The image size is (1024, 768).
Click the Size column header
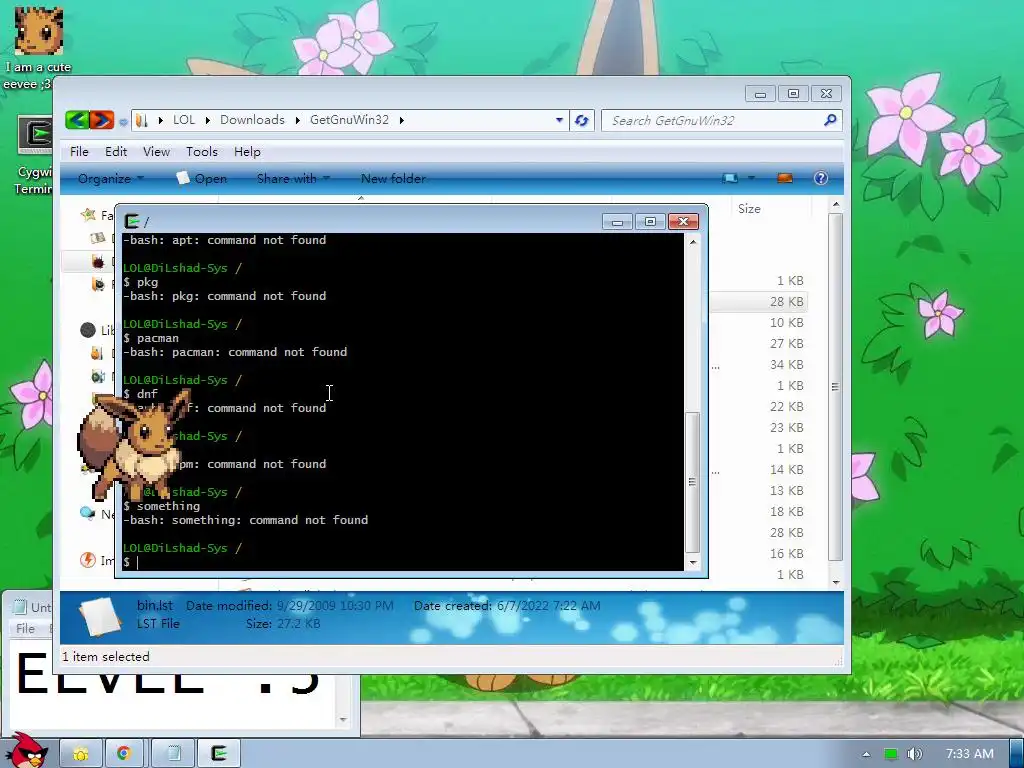click(749, 209)
